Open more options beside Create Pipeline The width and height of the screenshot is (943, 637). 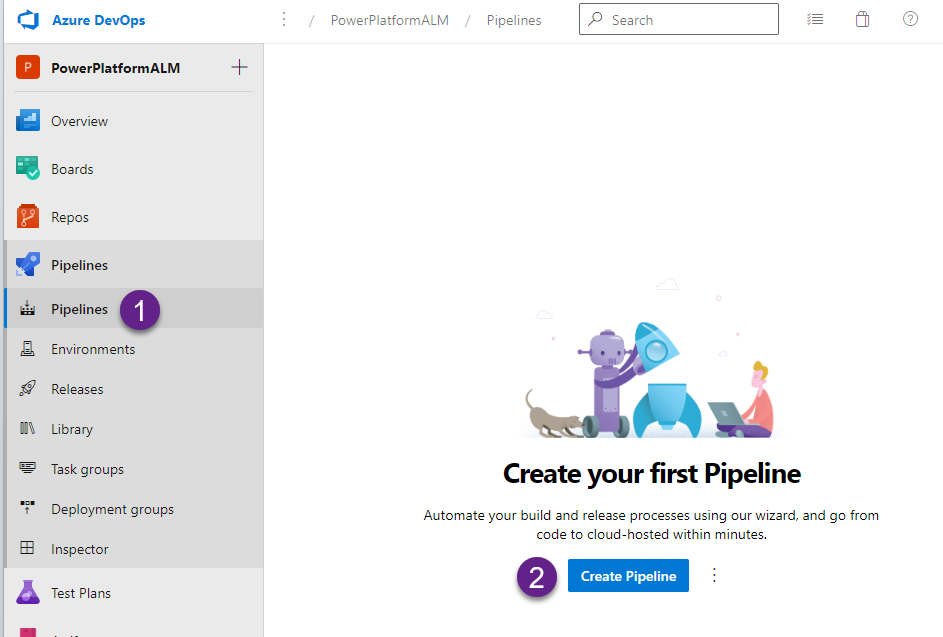(714, 575)
